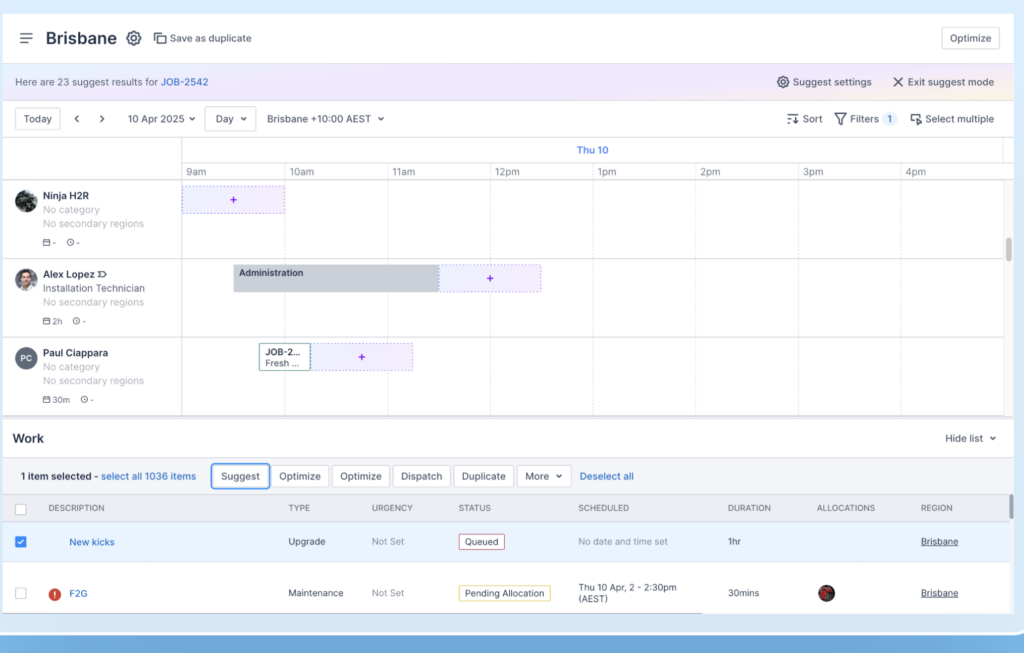Viewport: 1024px width, 653px height.
Task: Click the TYPE column header
Action: click(x=299, y=508)
